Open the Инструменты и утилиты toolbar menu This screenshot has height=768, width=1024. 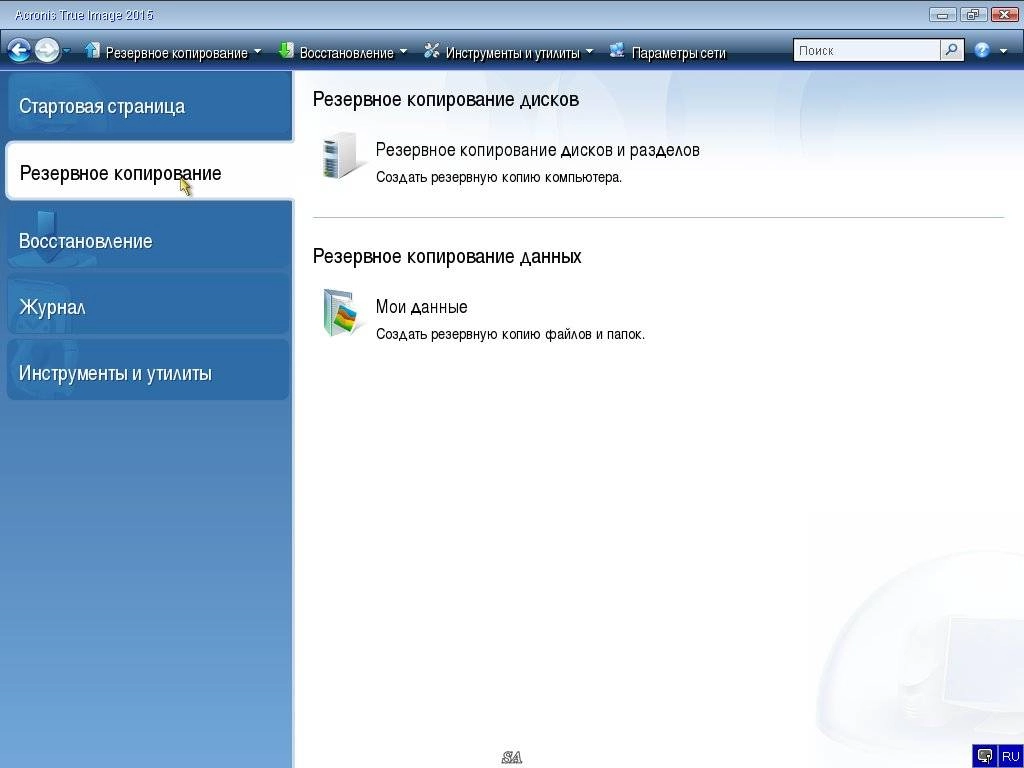click(513, 53)
